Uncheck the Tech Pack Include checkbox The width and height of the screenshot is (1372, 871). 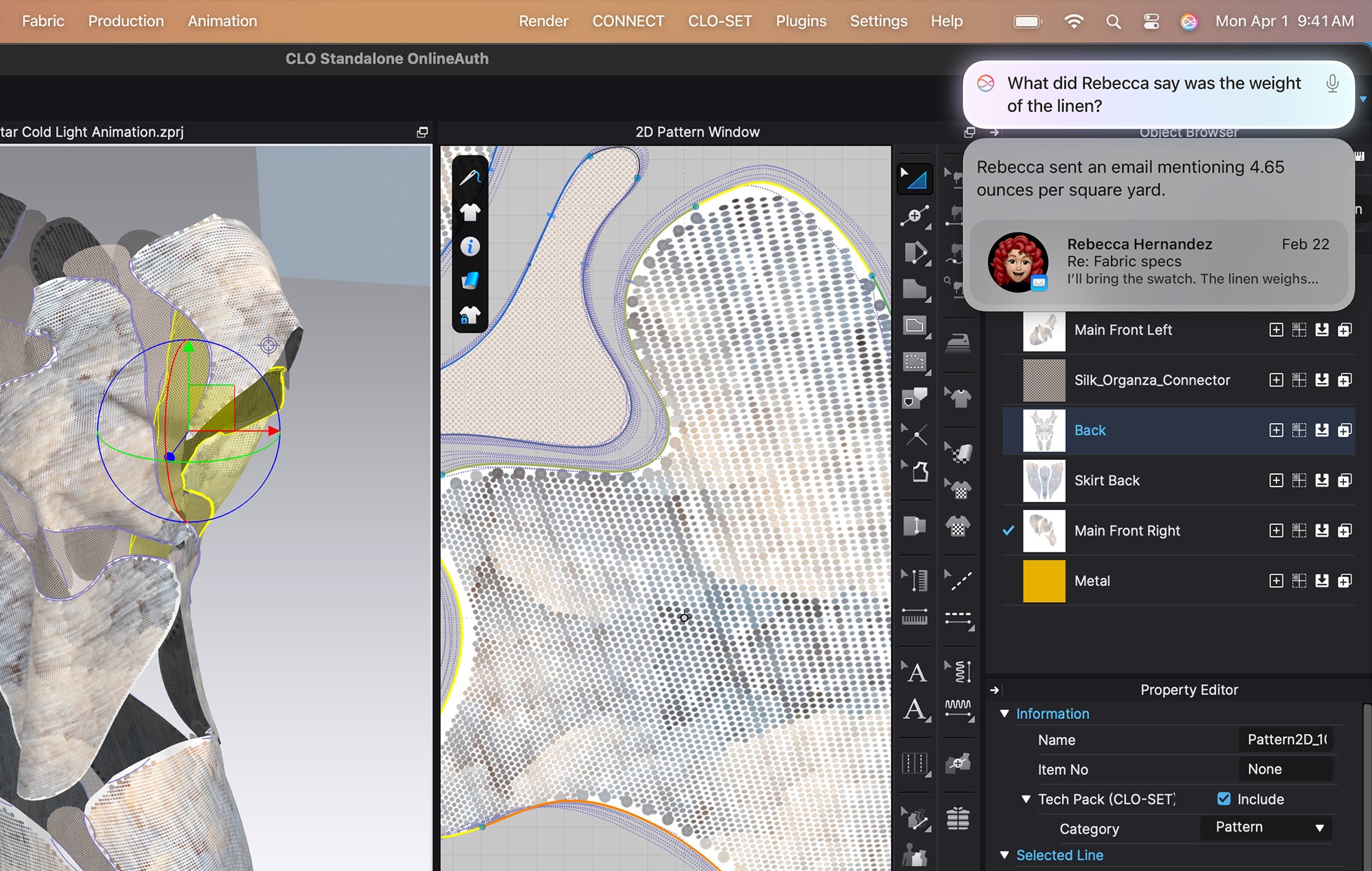pos(1224,799)
